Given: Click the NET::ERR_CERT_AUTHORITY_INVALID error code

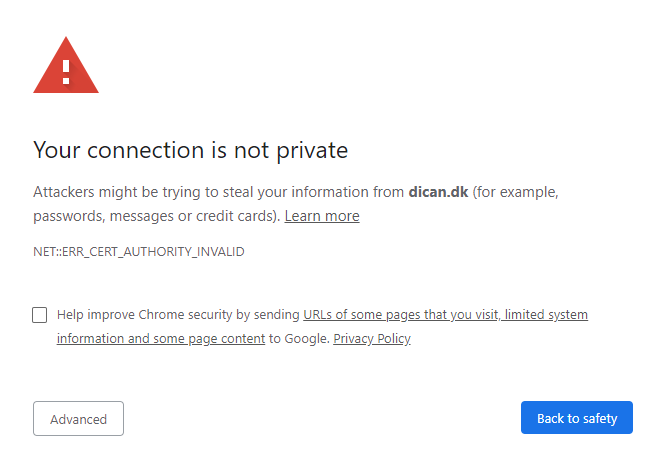Looking at the screenshot, I should (x=139, y=252).
